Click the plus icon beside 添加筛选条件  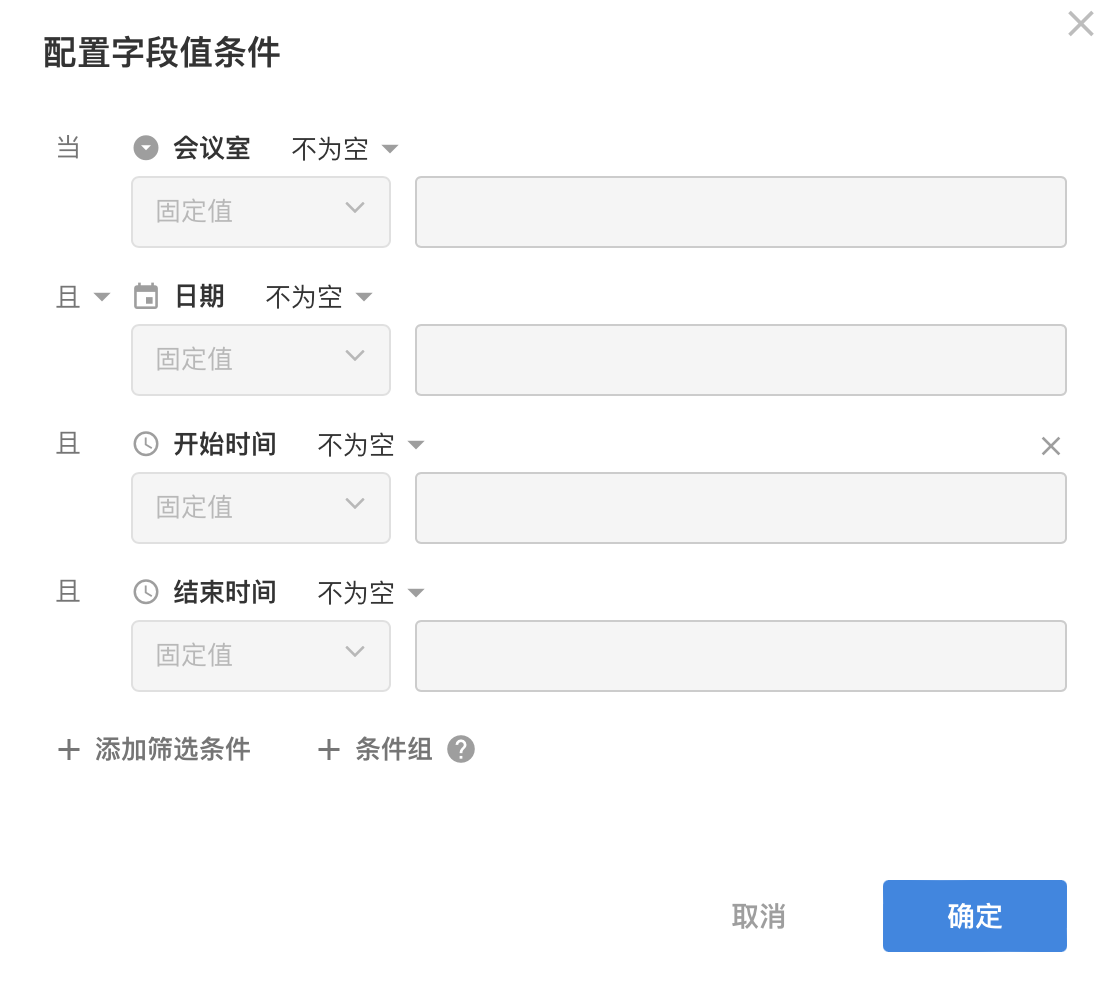point(69,750)
